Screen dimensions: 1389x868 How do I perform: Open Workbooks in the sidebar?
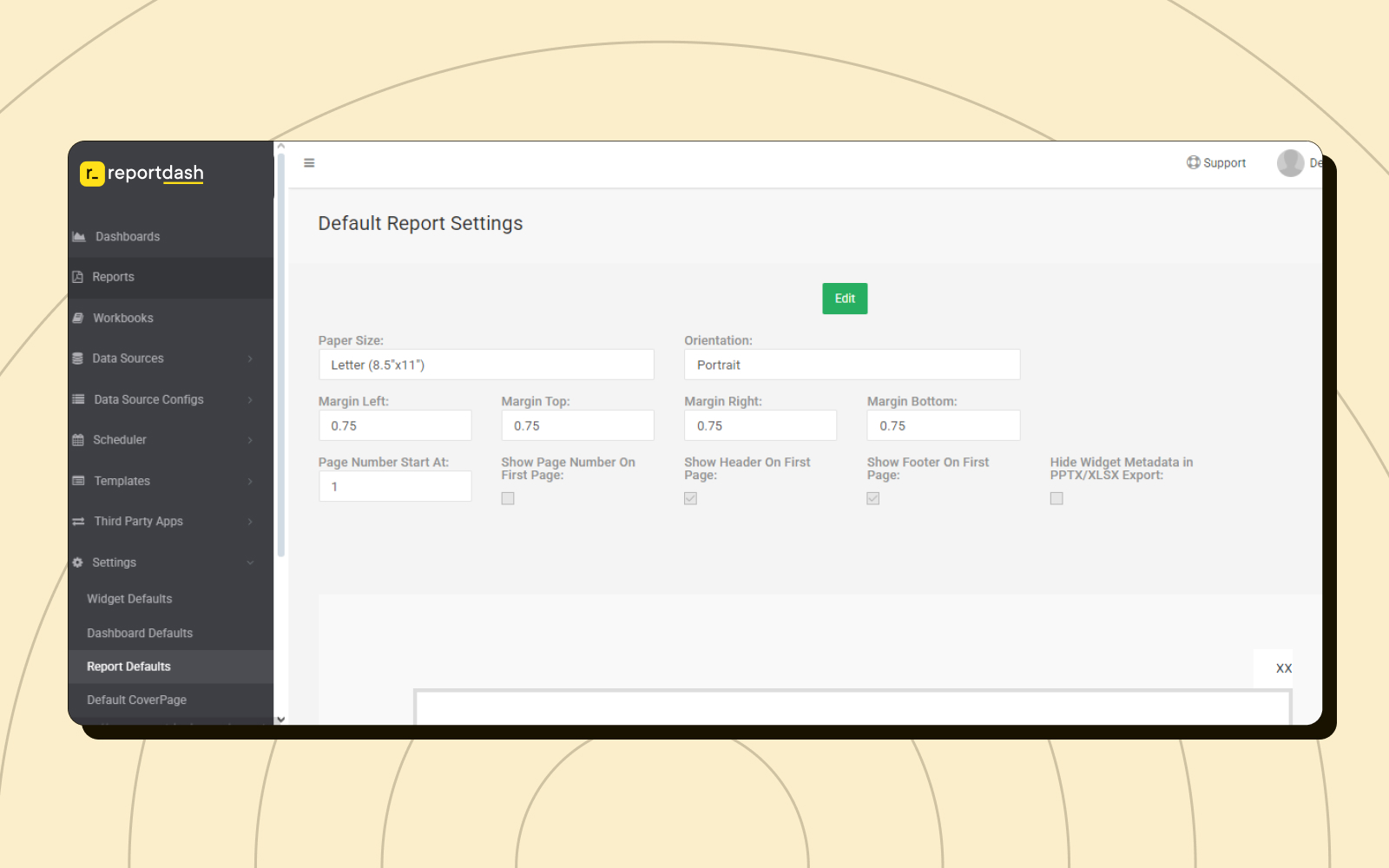pos(171,318)
